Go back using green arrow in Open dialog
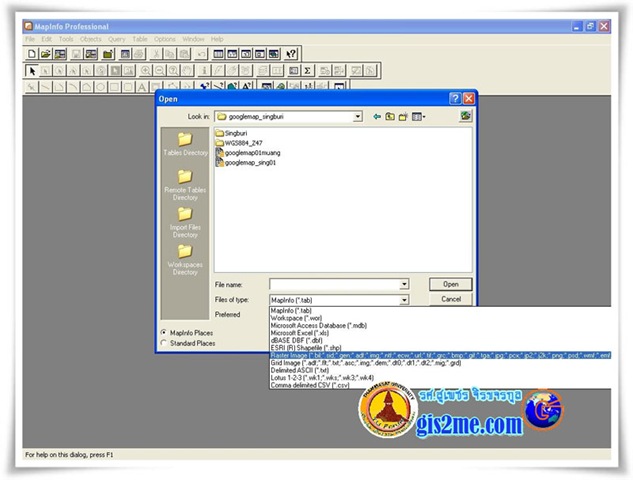The width and height of the screenshot is (633, 480). coord(377,117)
